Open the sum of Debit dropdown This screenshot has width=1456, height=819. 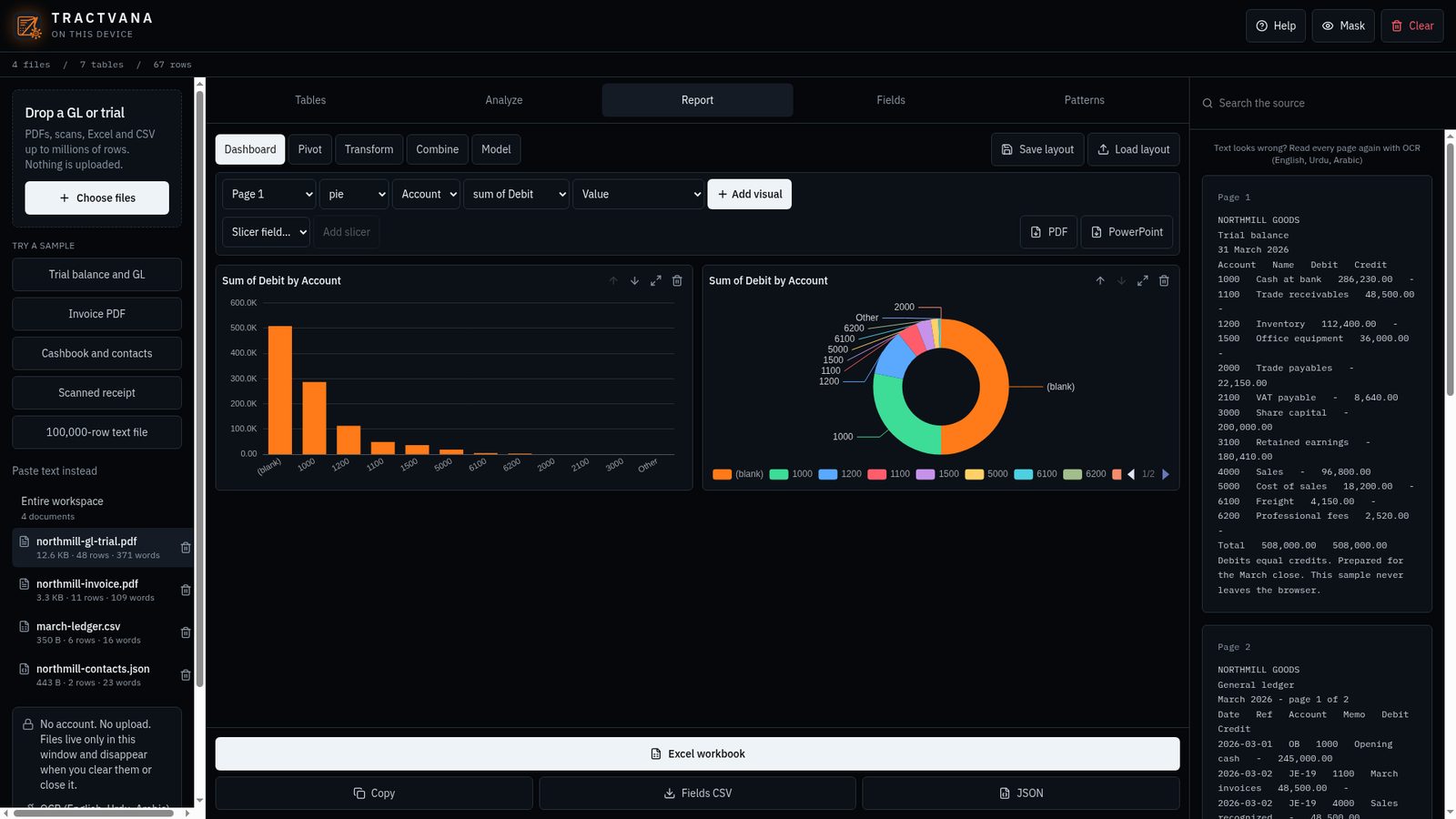[x=516, y=194]
